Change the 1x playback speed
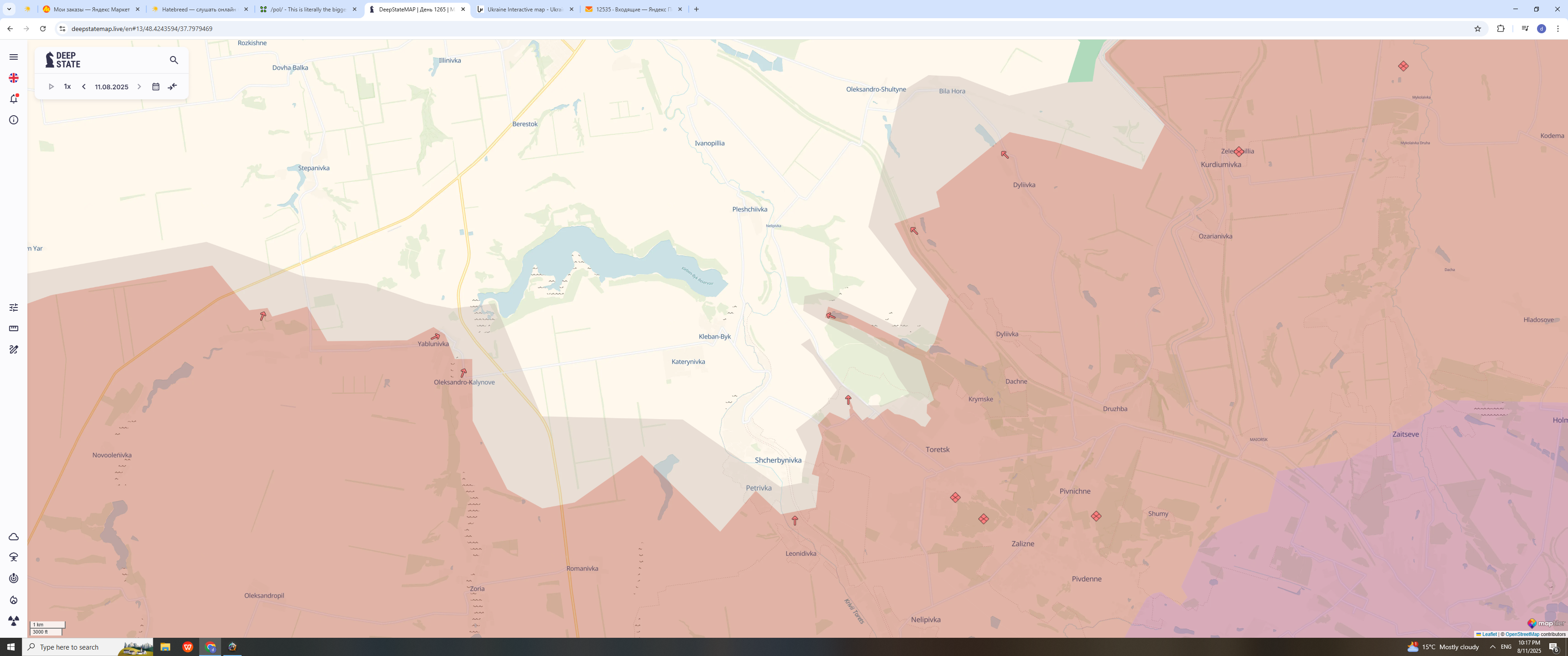The height and width of the screenshot is (656, 1568). pos(67,87)
